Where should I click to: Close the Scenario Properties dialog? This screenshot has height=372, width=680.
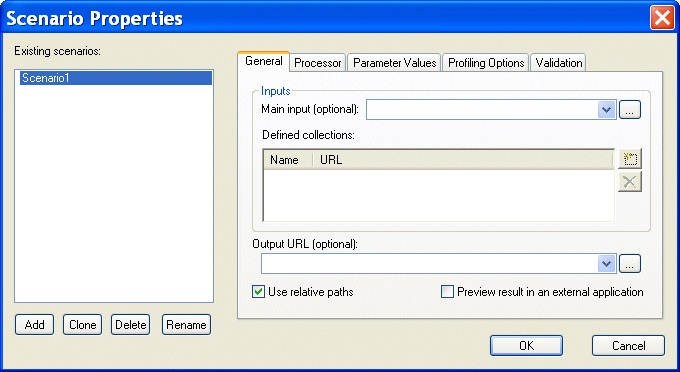tap(662, 18)
